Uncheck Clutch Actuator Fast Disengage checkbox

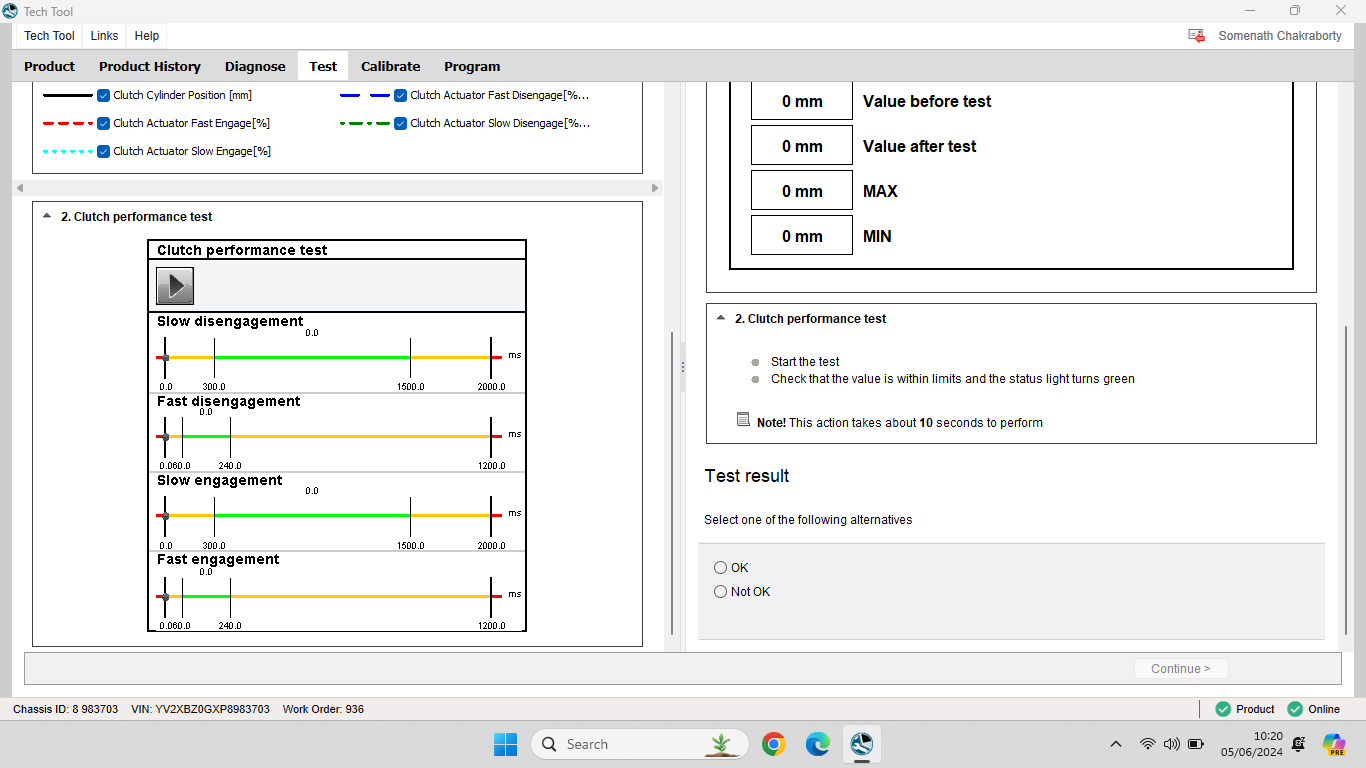coord(401,95)
